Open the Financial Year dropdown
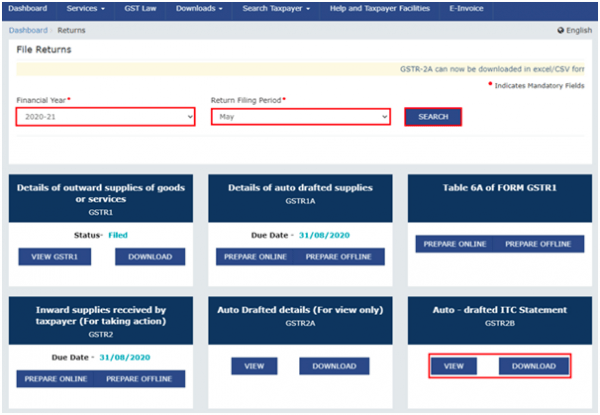600x415 pixels. pos(105,117)
